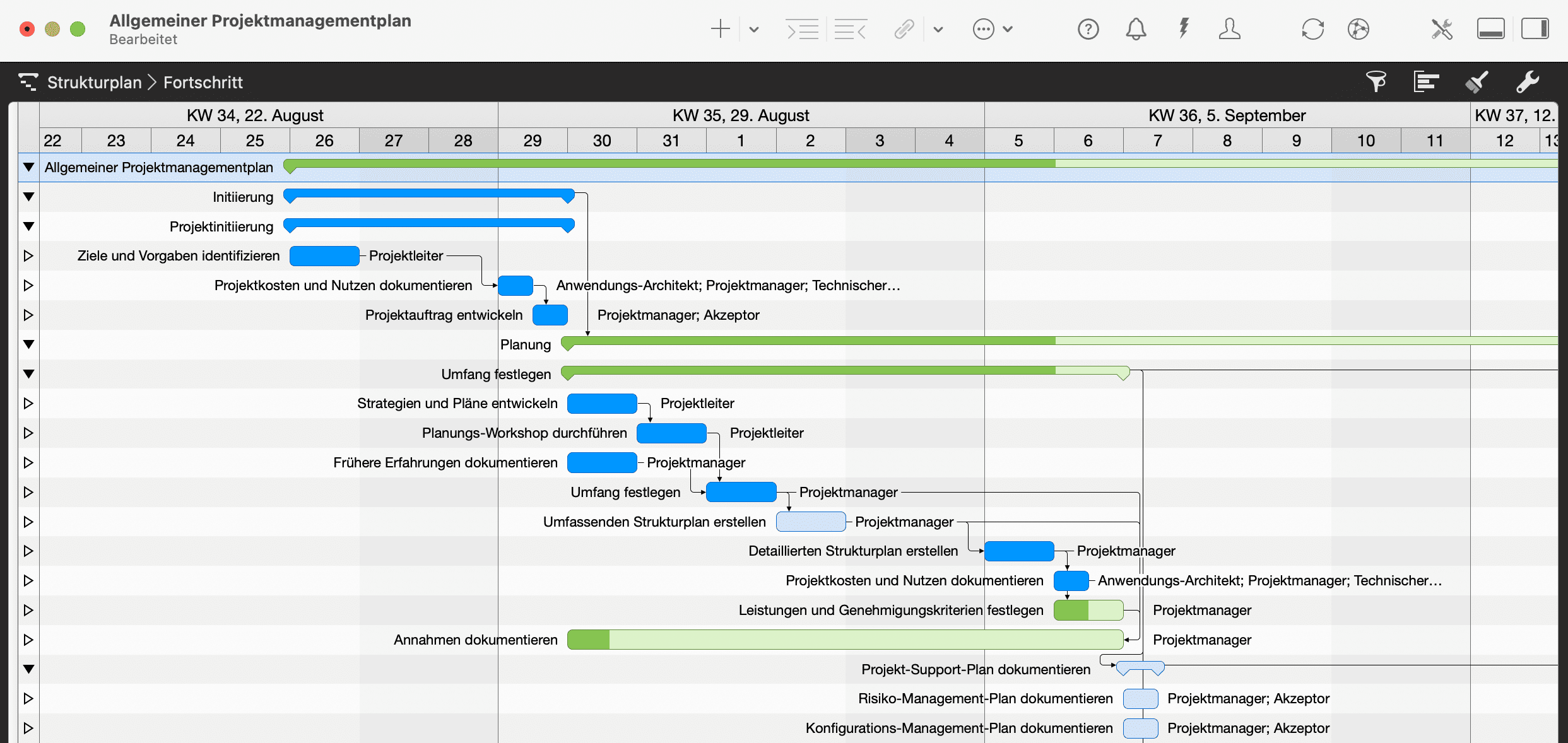Select Strukturplan in the breadcrumb
Screen dimensions: 1568x743
(x=95, y=82)
